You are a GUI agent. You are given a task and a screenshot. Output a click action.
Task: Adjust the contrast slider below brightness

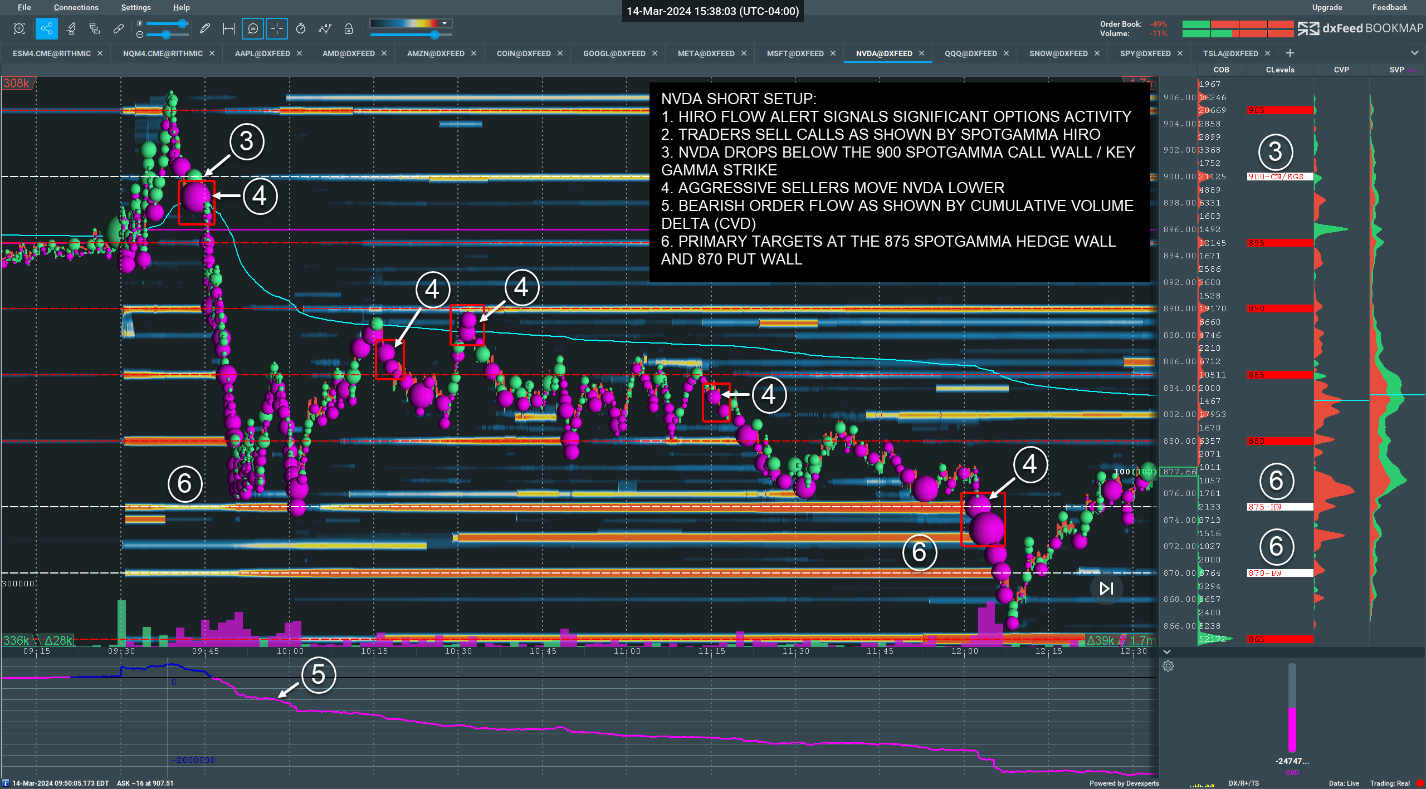(x=167, y=35)
